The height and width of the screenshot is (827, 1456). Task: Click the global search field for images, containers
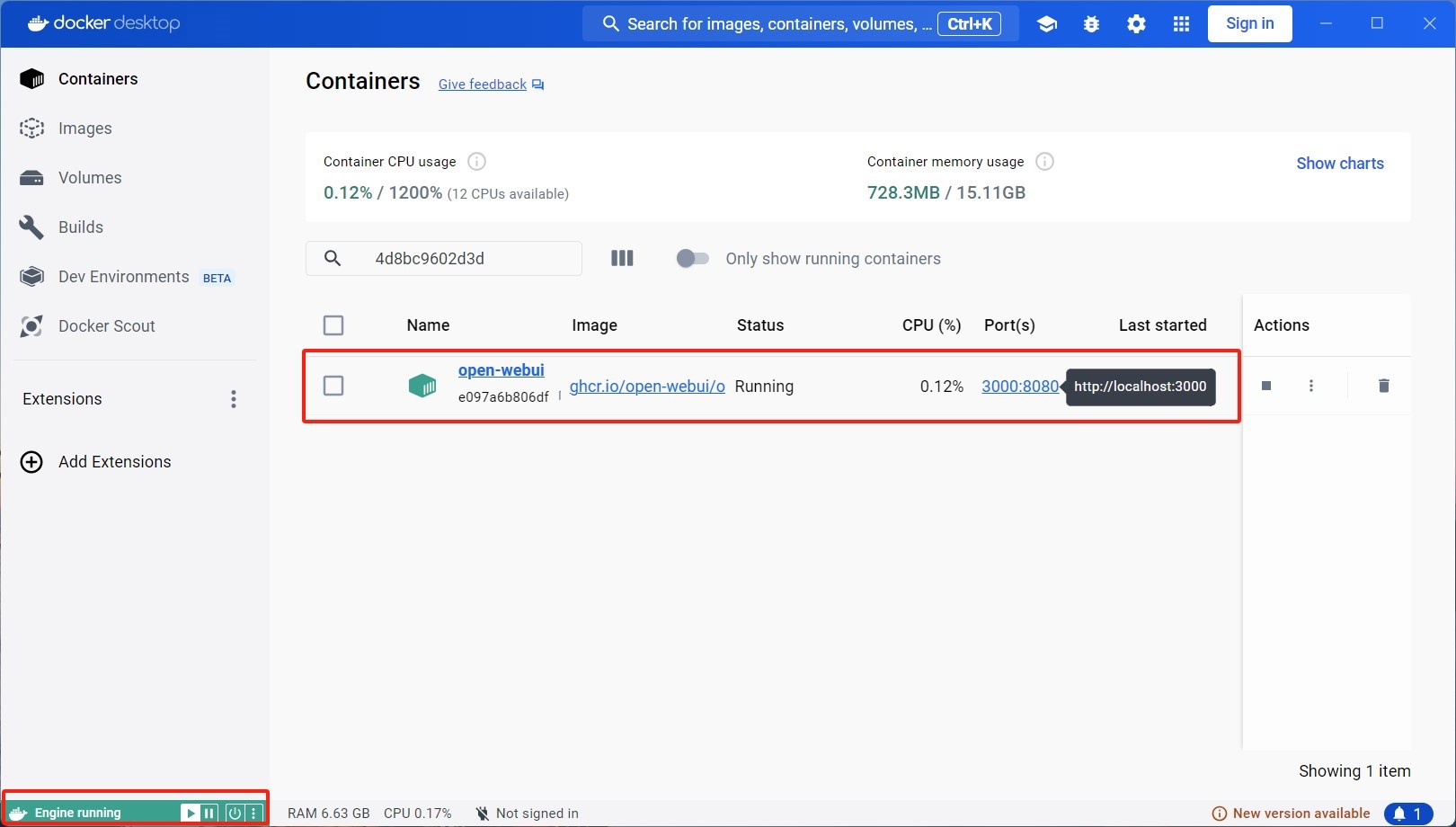click(x=800, y=24)
